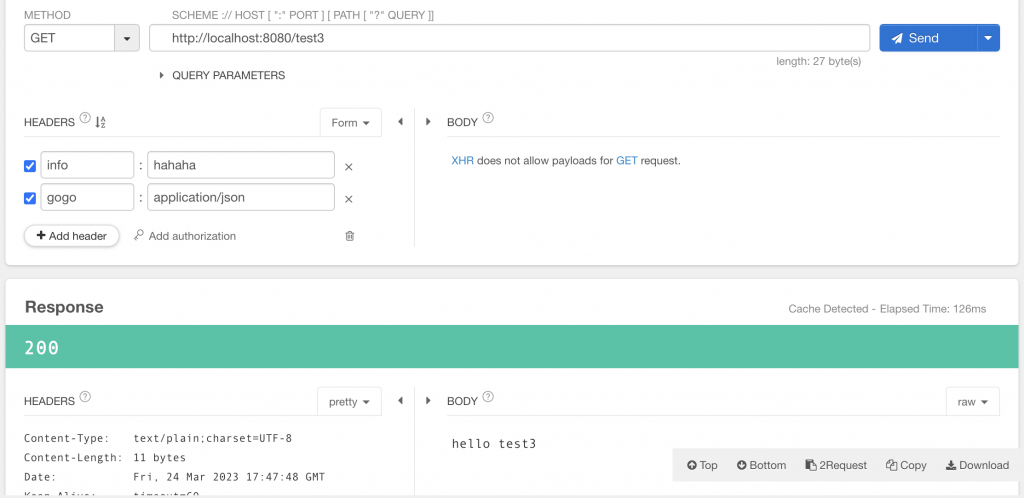Edit the application/json header value field
Viewport: 1024px width, 498px height.
(x=241, y=197)
